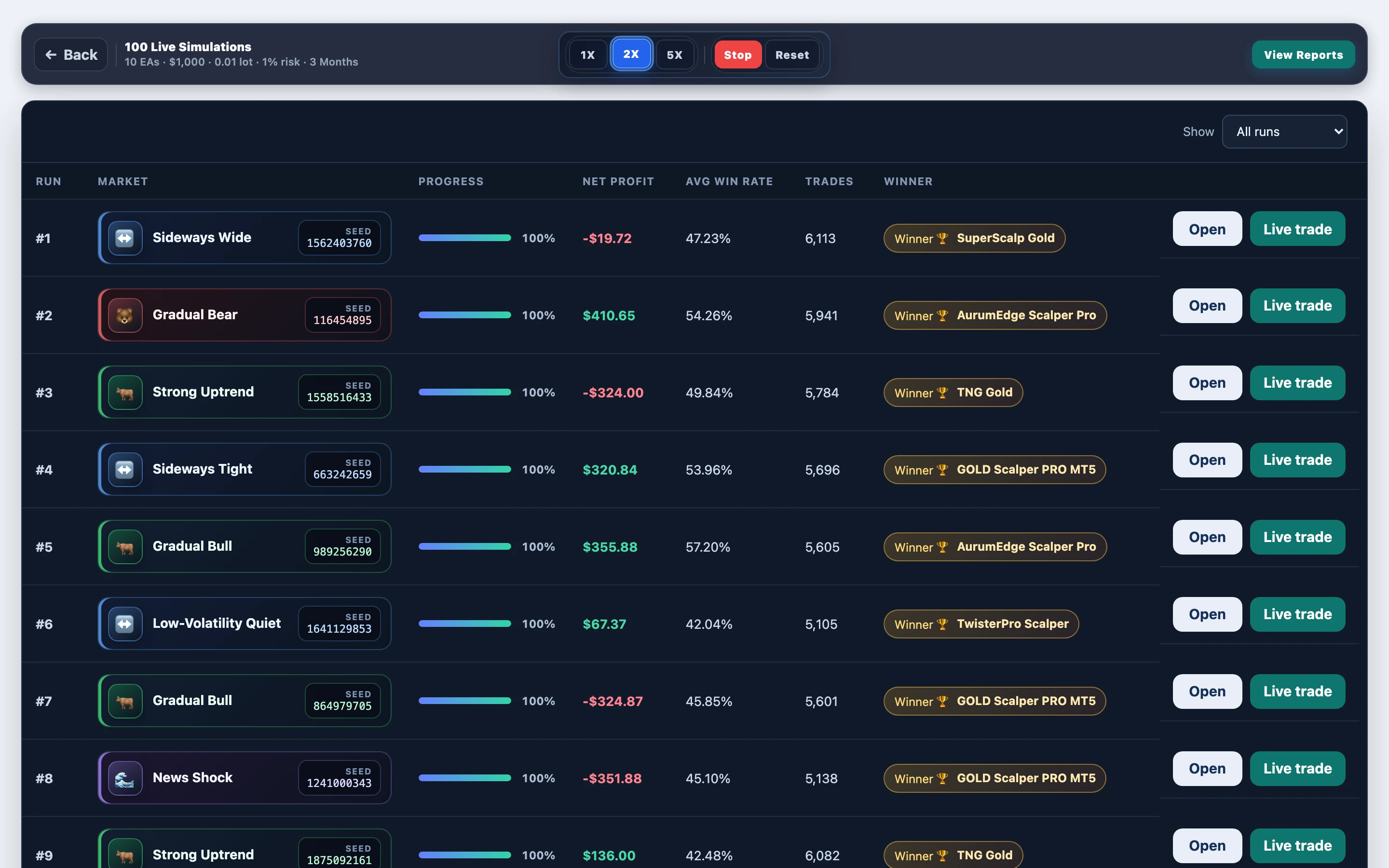This screenshot has height=868, width=1389.
Task: Click seed value 116454895
Action: pos(342,321)
